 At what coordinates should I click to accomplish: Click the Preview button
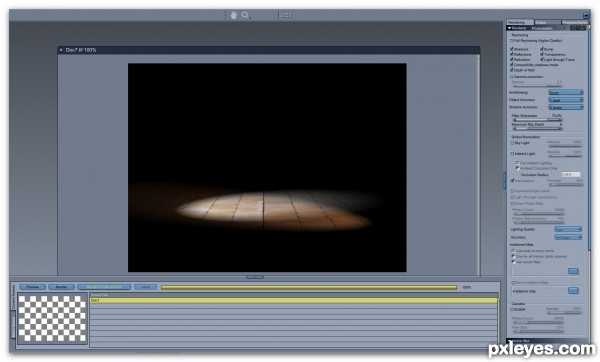tap(33, 287)
